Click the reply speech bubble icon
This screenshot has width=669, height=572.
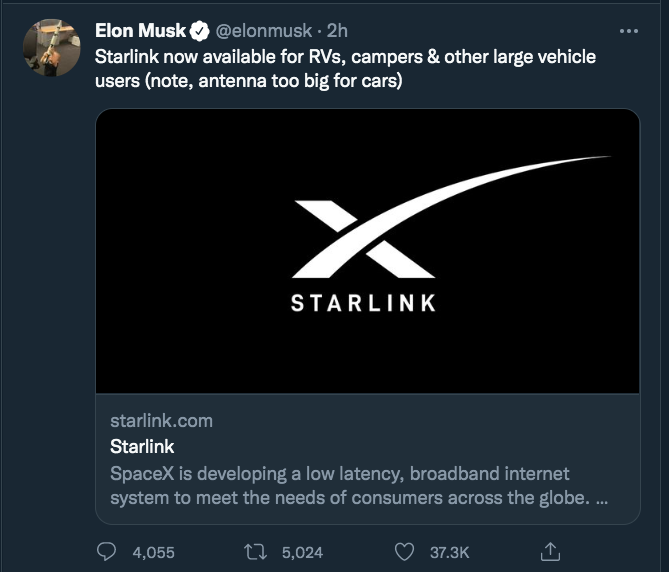point(108,551)
